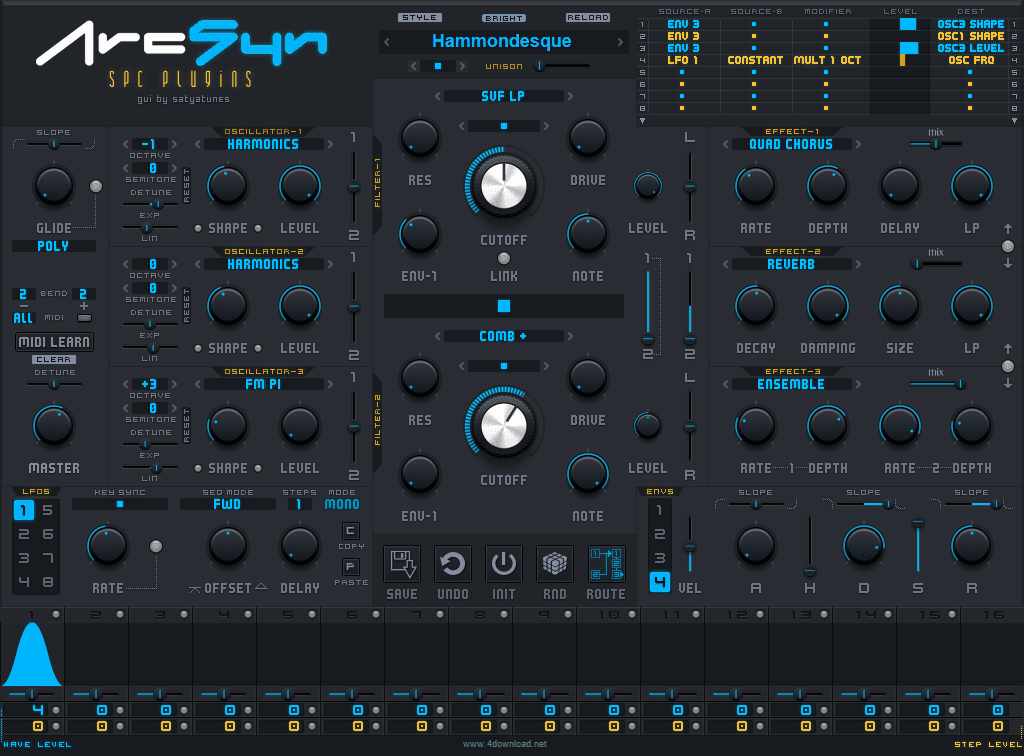1024x756 pixels.
Task: Click the Oscillator-1 LEVEL knob
Action: coord(300,185)
